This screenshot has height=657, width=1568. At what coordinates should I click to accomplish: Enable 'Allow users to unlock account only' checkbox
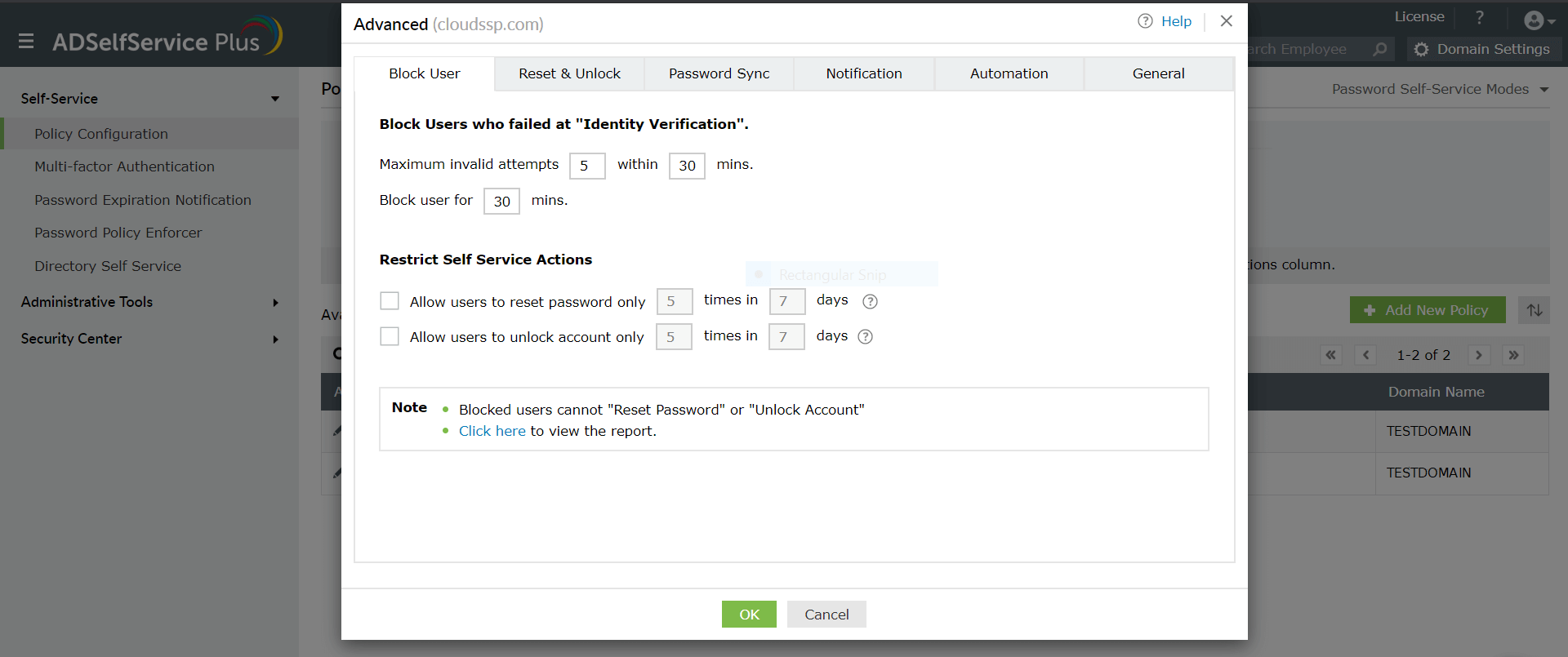[x=390, y=336]
